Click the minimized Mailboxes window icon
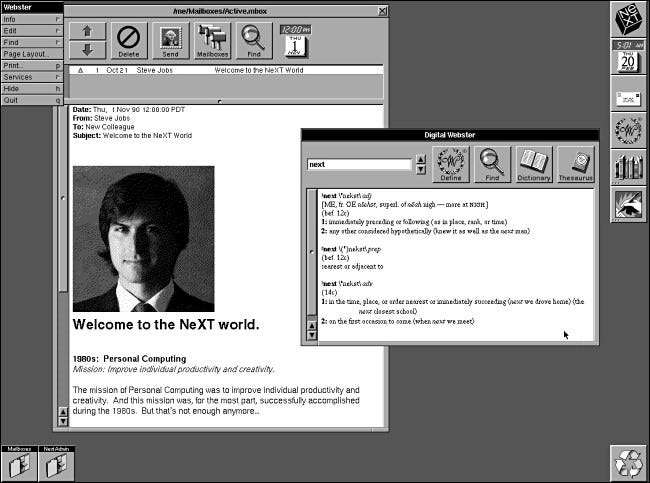This screenshot has width=650, height=483. pyautogui.click(x=19, y=463)
